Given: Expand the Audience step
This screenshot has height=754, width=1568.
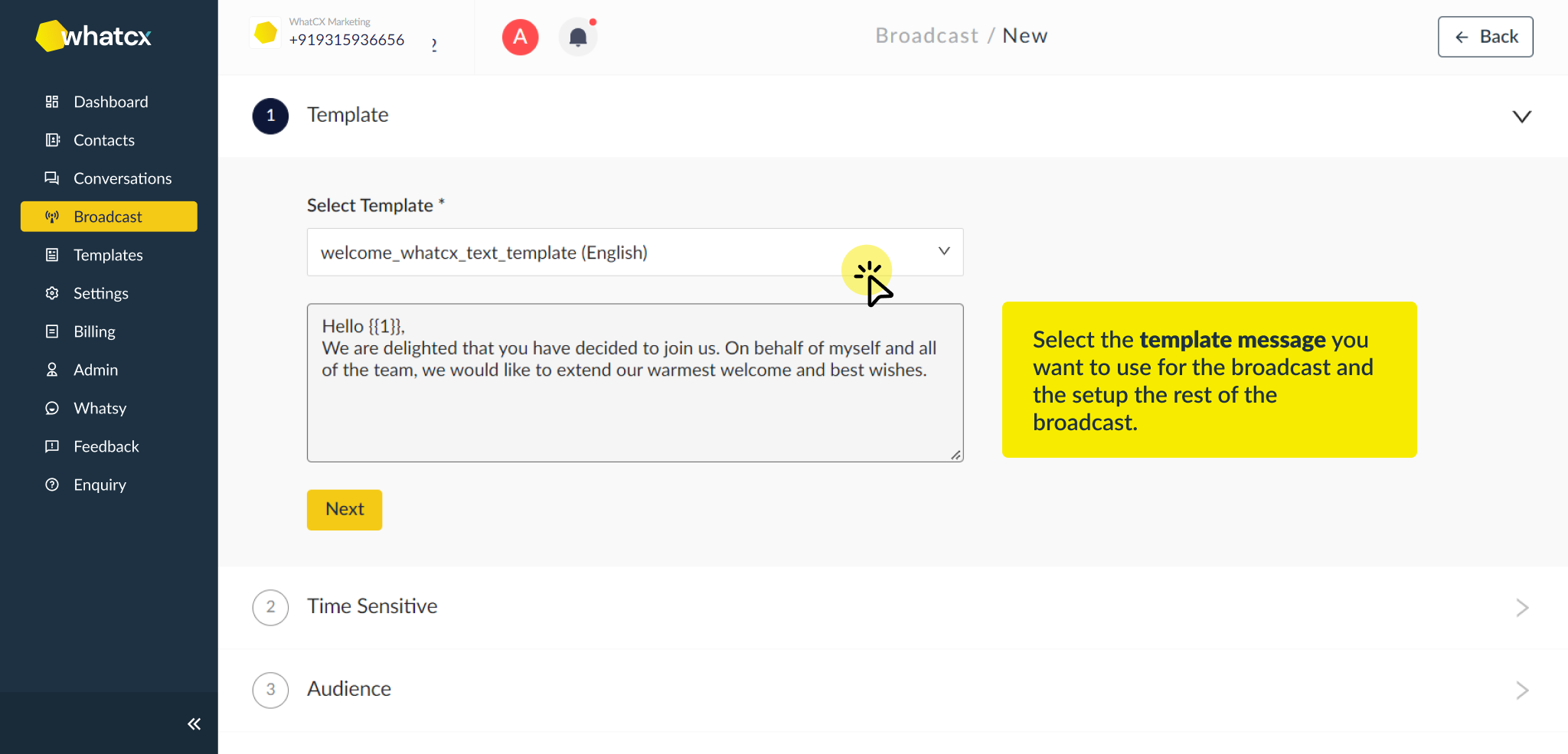Looking at the screenshot, I should pos(1522,690).
